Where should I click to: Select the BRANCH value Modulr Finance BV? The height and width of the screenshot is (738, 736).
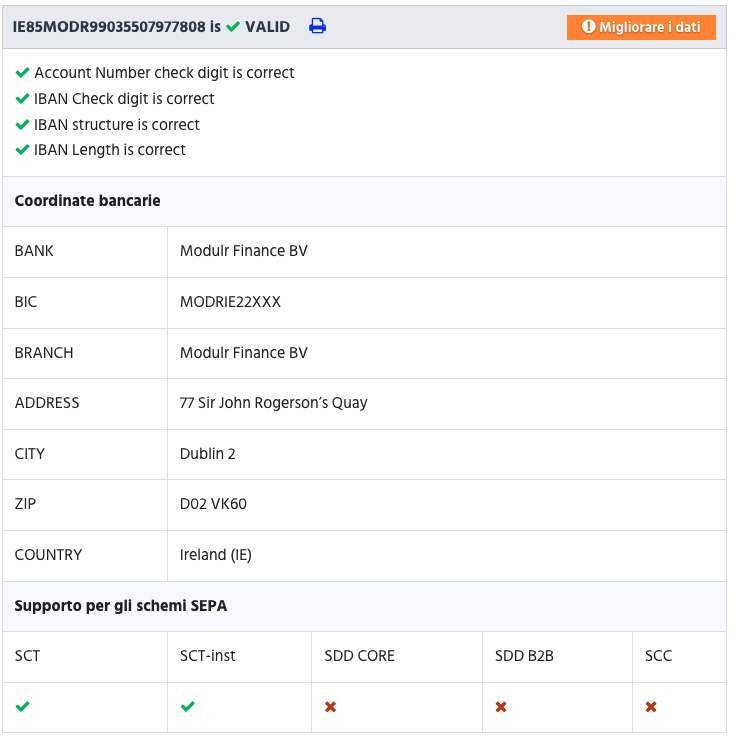pyautogui.click(x=244, y=353)
